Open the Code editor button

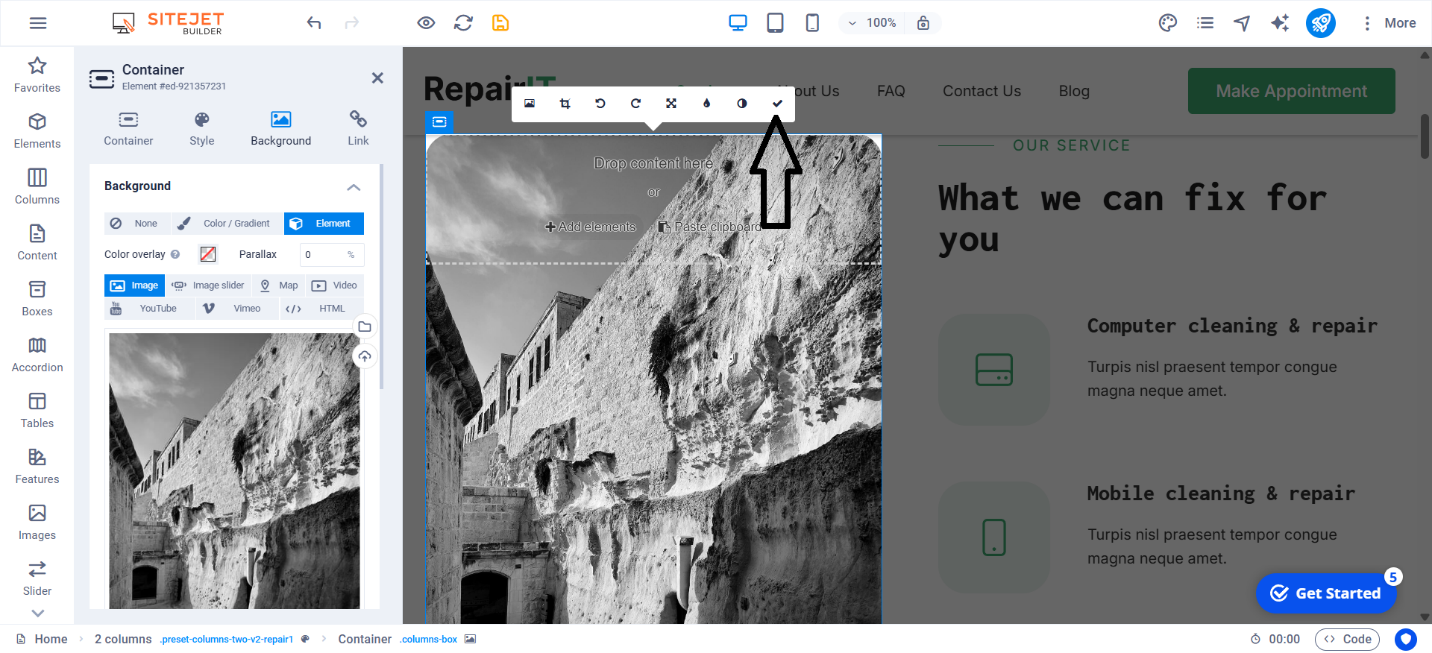(x=1347, y=639)
